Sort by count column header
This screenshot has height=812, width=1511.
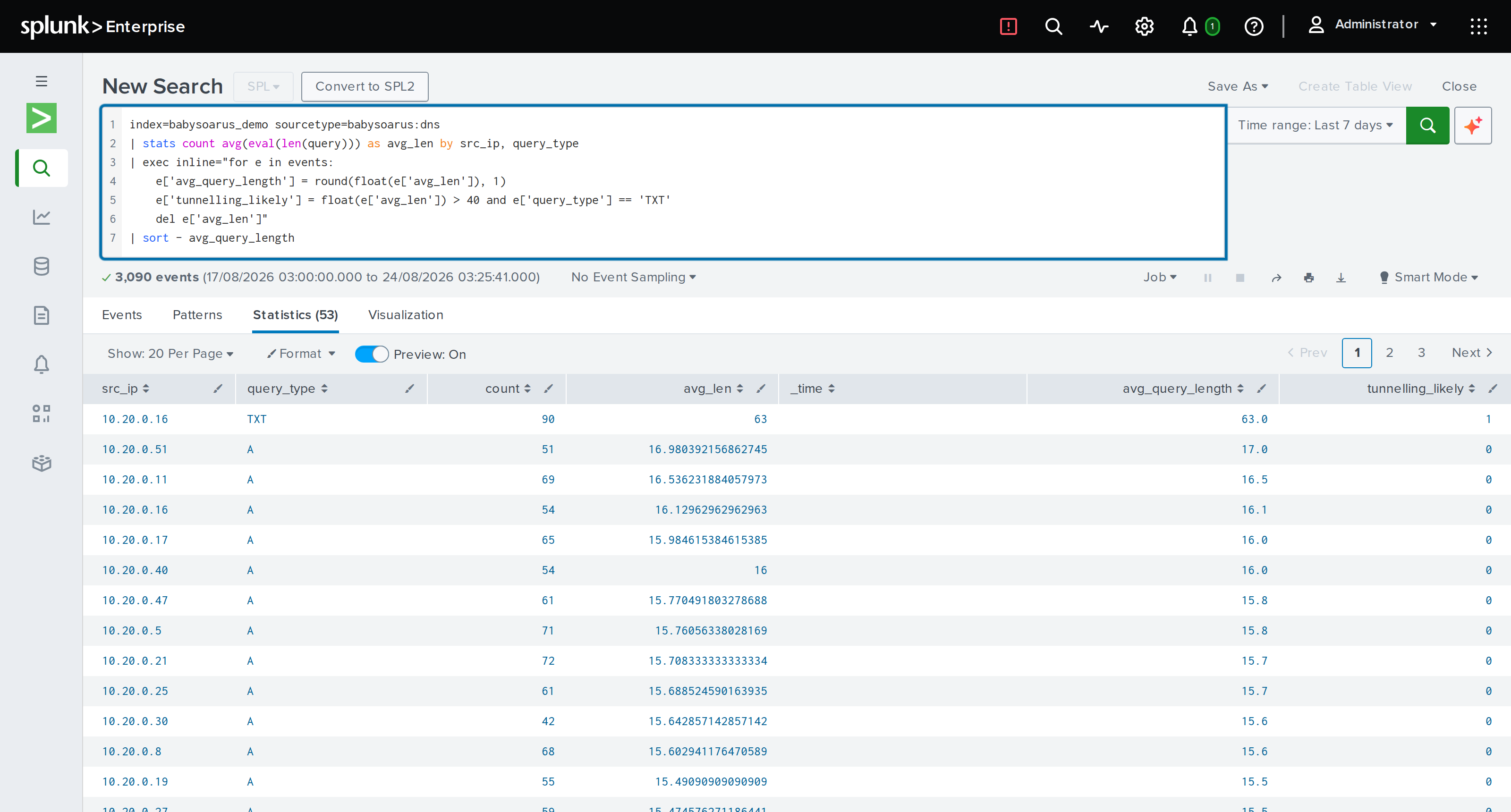tap(508, 388)
